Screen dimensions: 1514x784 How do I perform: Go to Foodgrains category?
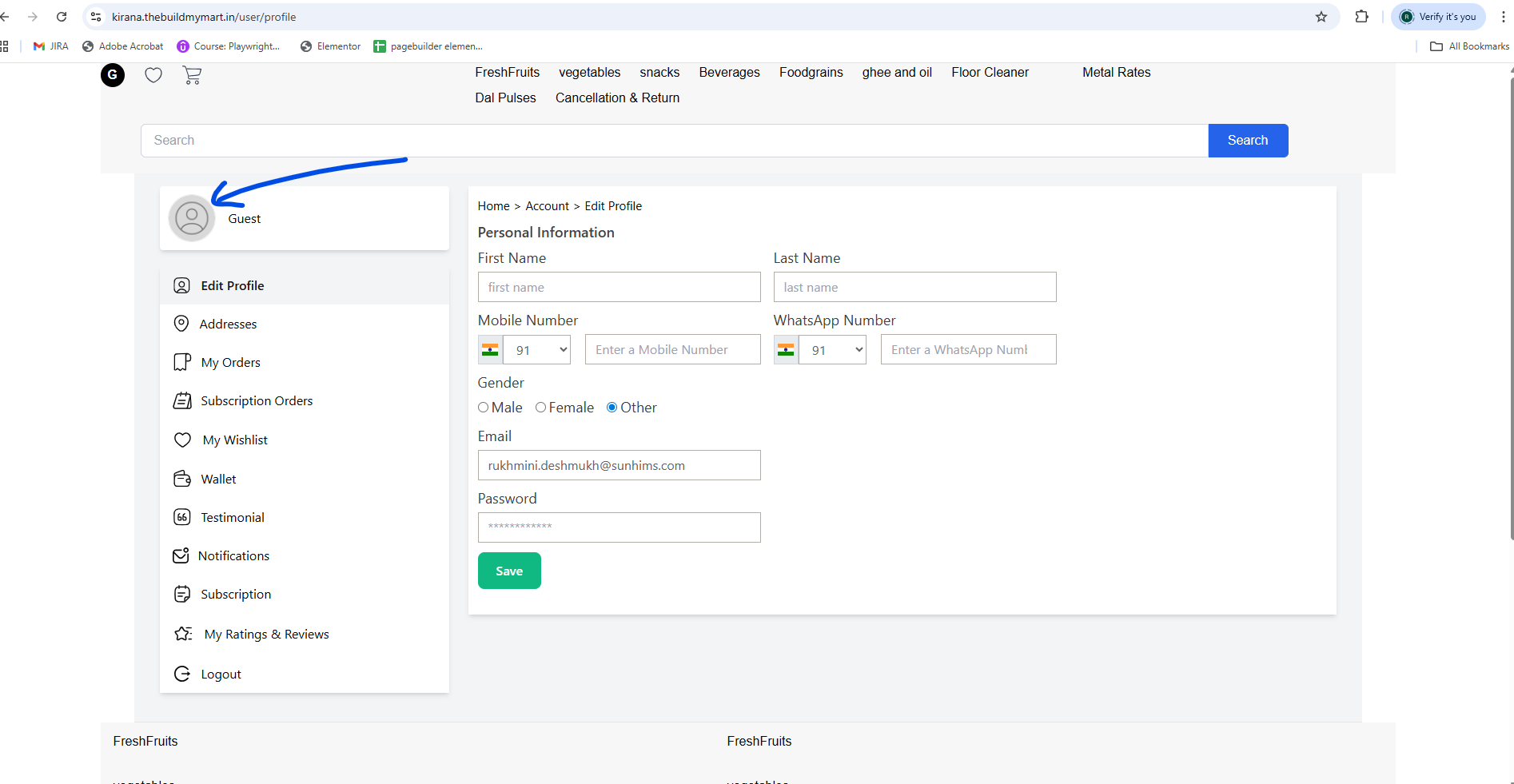tap(811, 72)
